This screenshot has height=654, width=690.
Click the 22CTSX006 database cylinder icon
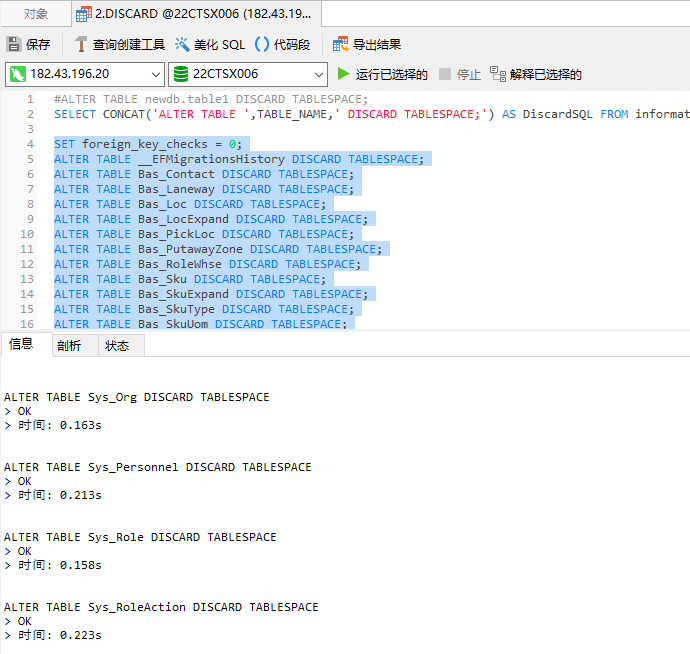tap(180, 74)
